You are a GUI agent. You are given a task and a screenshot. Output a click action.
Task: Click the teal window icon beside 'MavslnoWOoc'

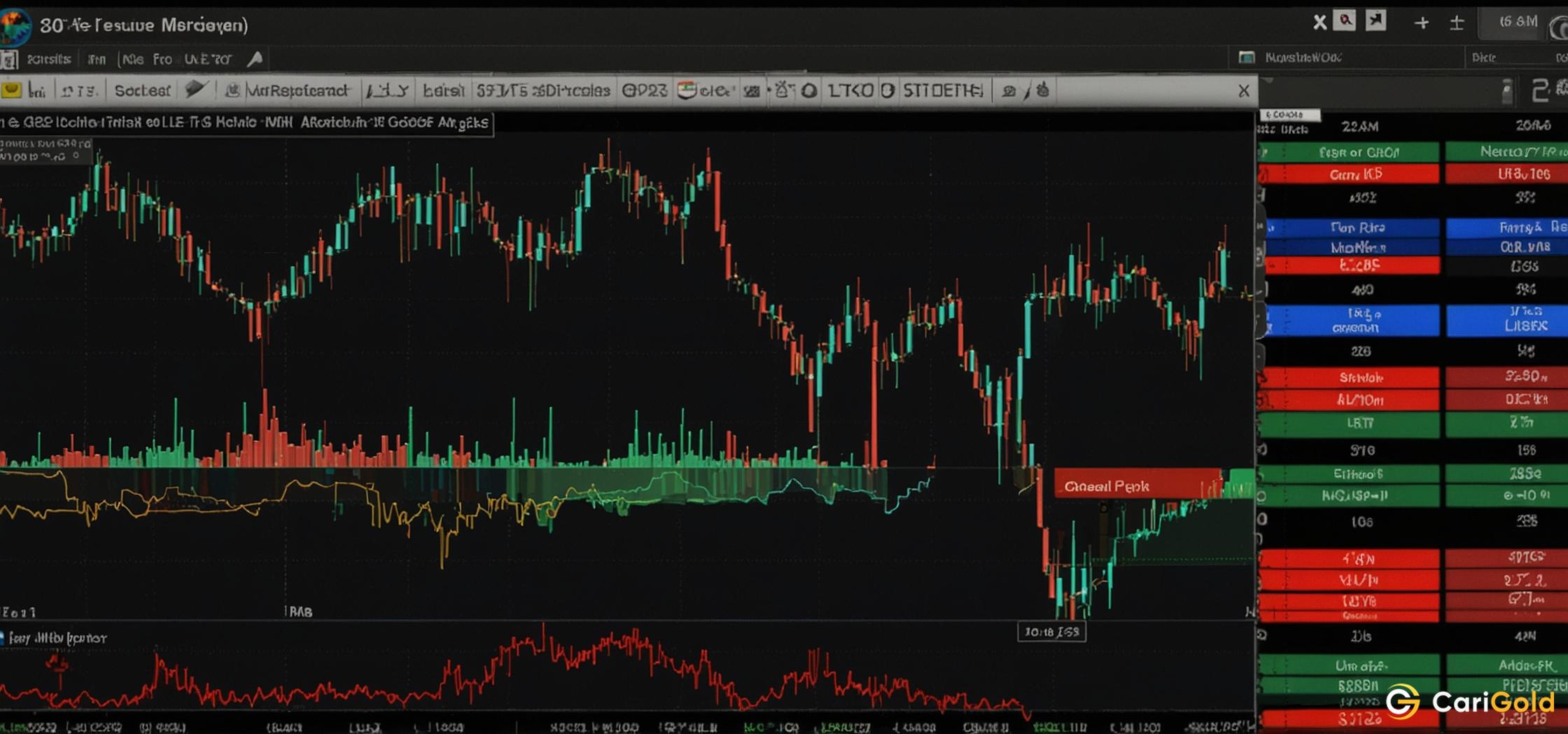(x=1247, y=57)
